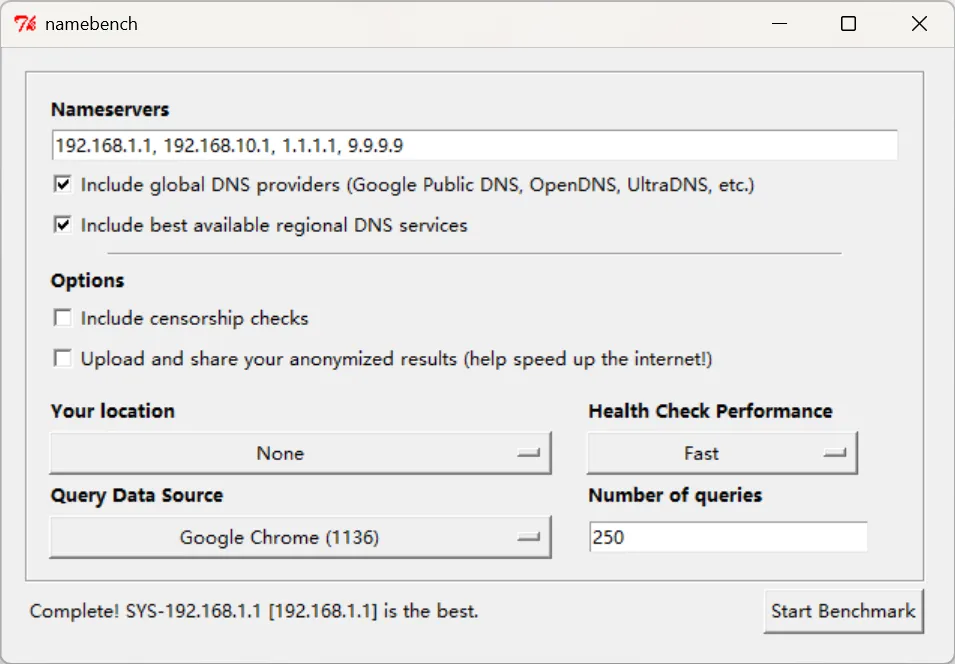955x664 pixels.
Task: Click the Options section heading
Action: click(88, 281)
